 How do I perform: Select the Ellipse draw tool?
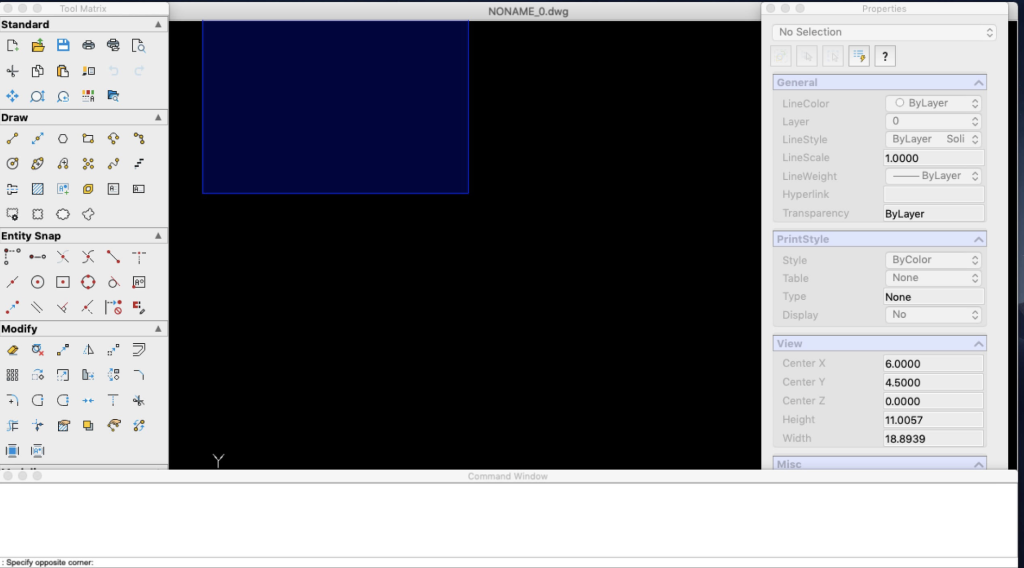click(38, 164)
